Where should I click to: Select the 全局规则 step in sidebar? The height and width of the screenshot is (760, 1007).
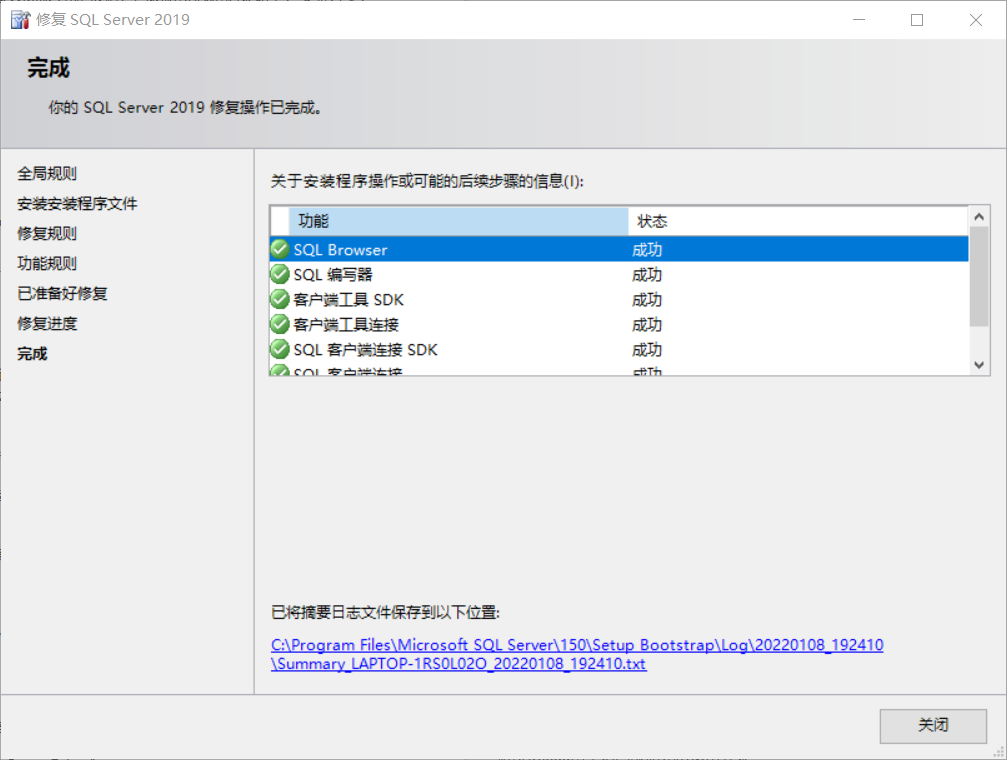47,173
